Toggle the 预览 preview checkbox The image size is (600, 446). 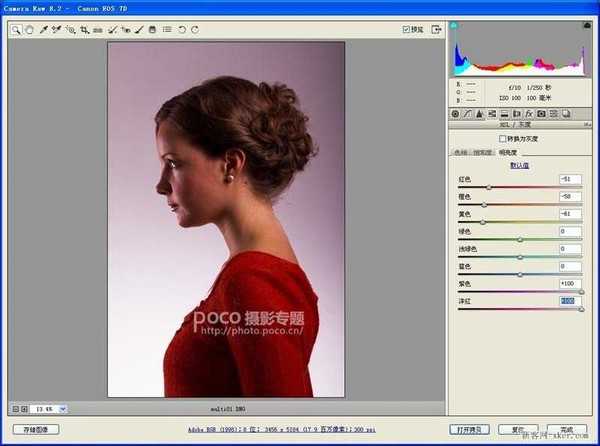coord(406,30)
